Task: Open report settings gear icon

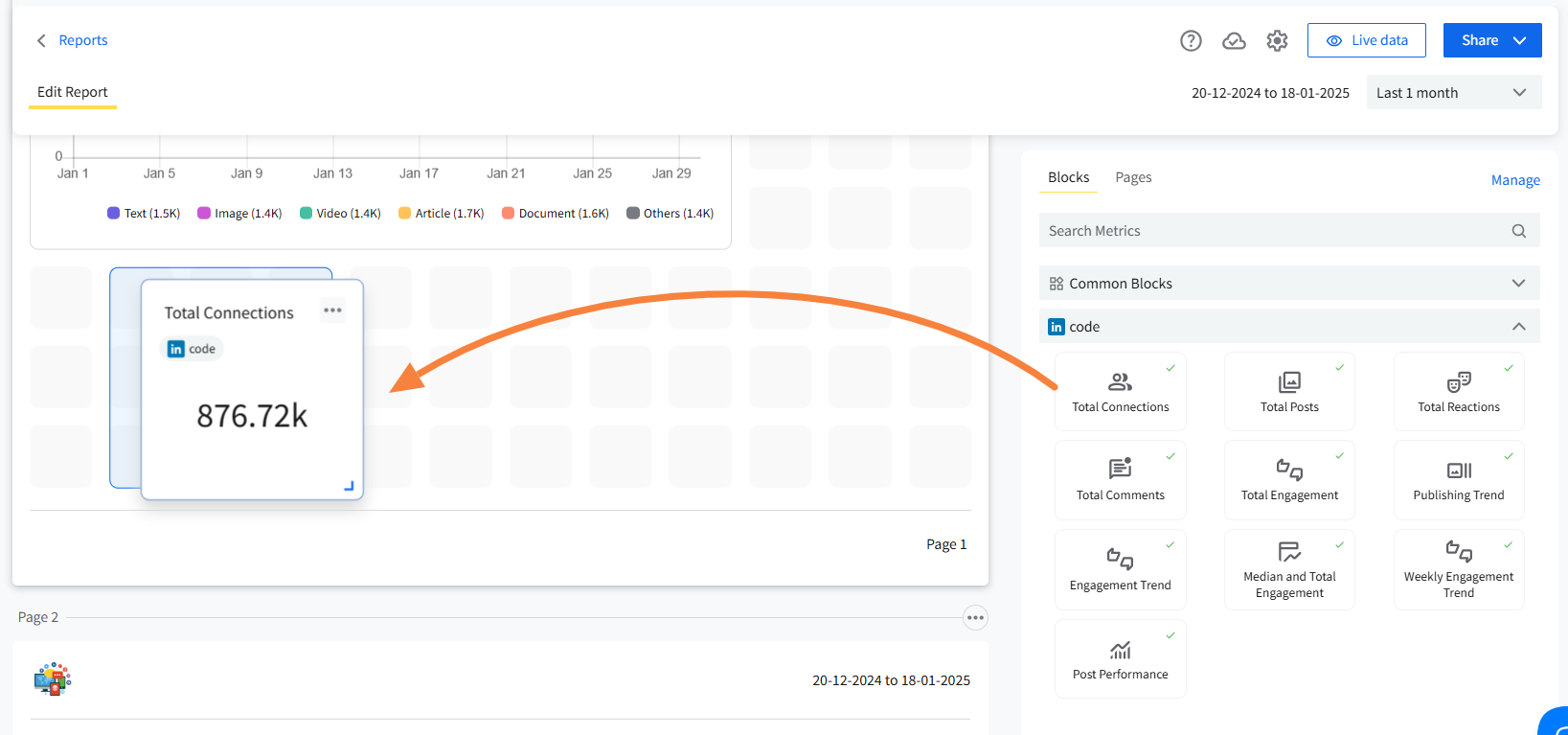Action: coord(1277,40)
